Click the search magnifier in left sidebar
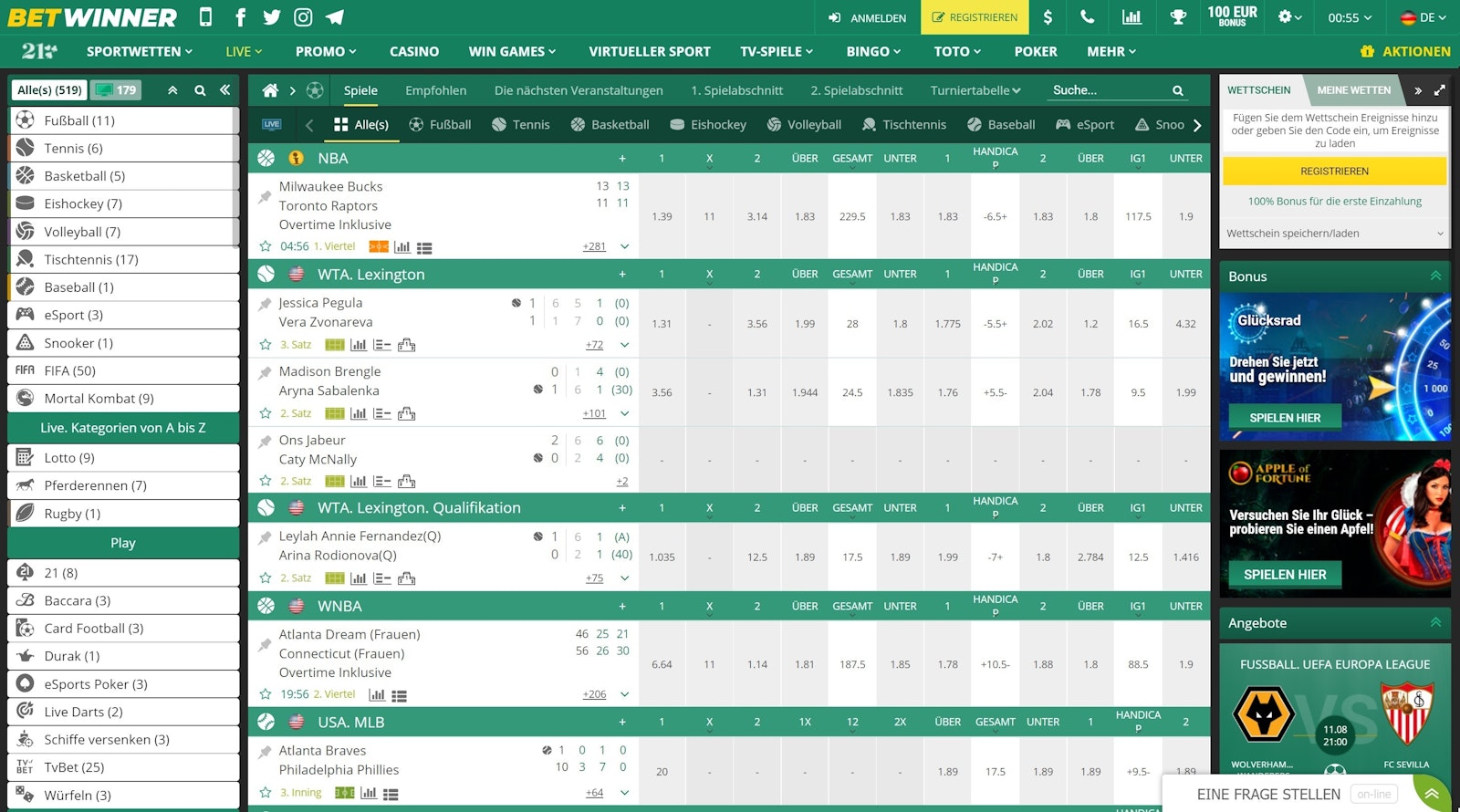The height and width of the screenshot is (812, 1460). [200, 90]
